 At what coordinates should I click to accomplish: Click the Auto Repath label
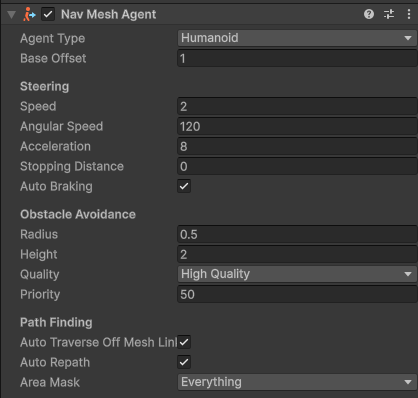click(x=55, y=363)
